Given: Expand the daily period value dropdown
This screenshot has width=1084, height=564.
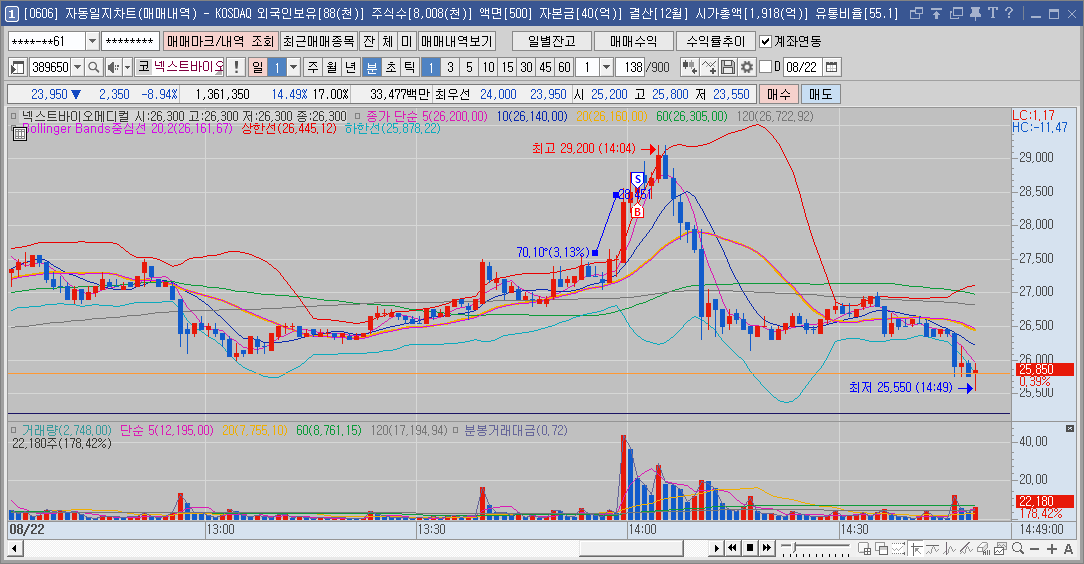Looking at the screenshot, I should (x=293, y=67).
